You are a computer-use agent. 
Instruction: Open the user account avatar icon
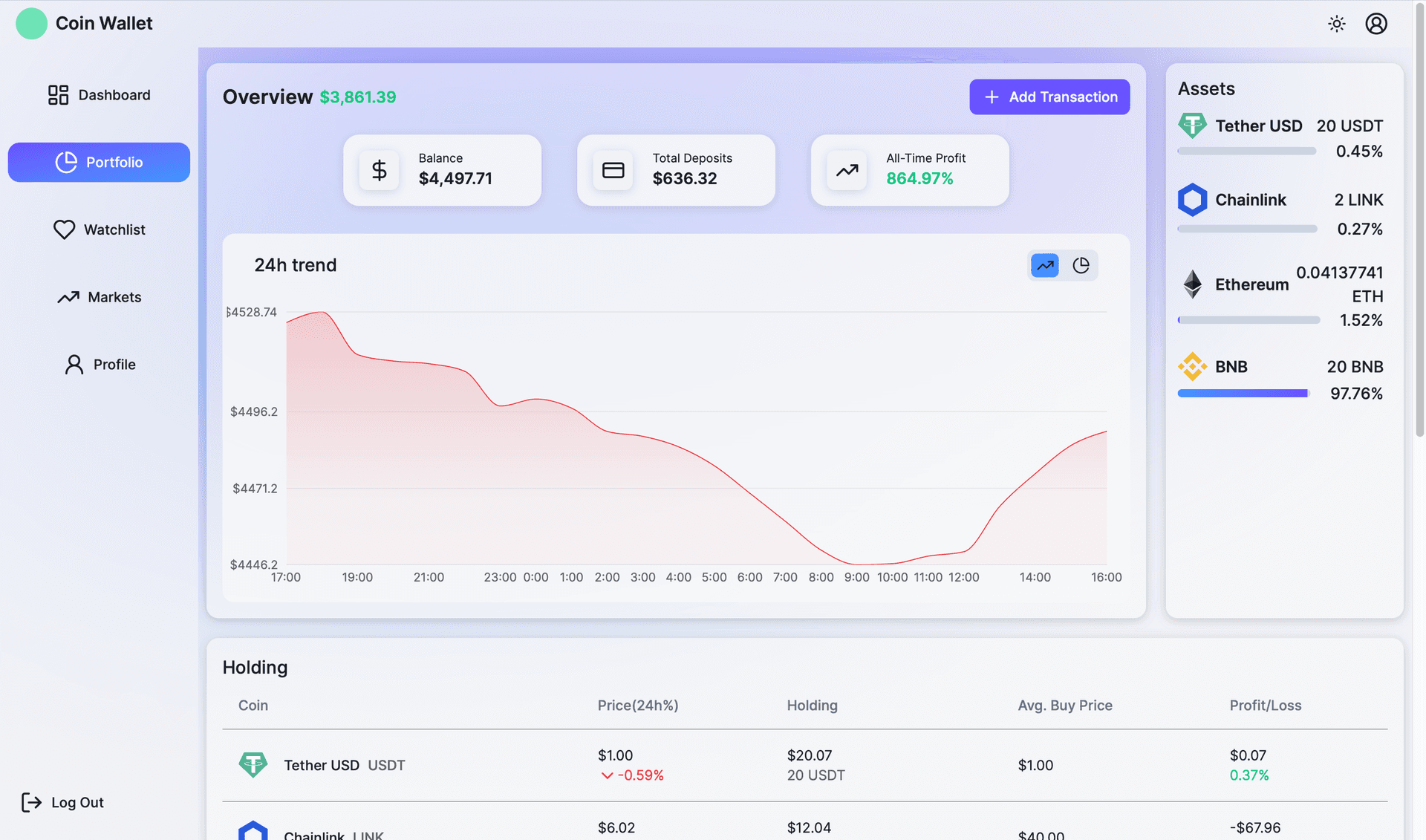coord(1375,24)
